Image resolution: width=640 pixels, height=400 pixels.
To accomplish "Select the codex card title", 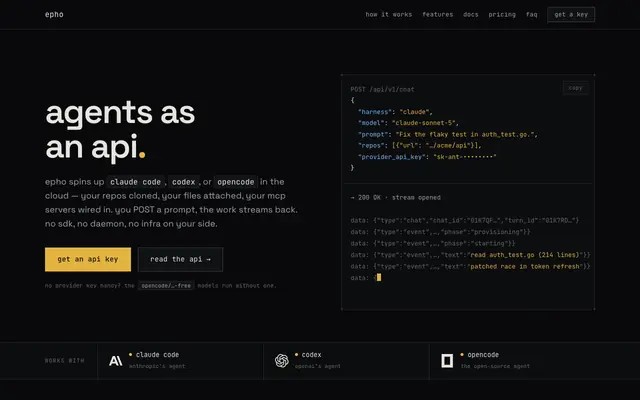I will 311,355.
